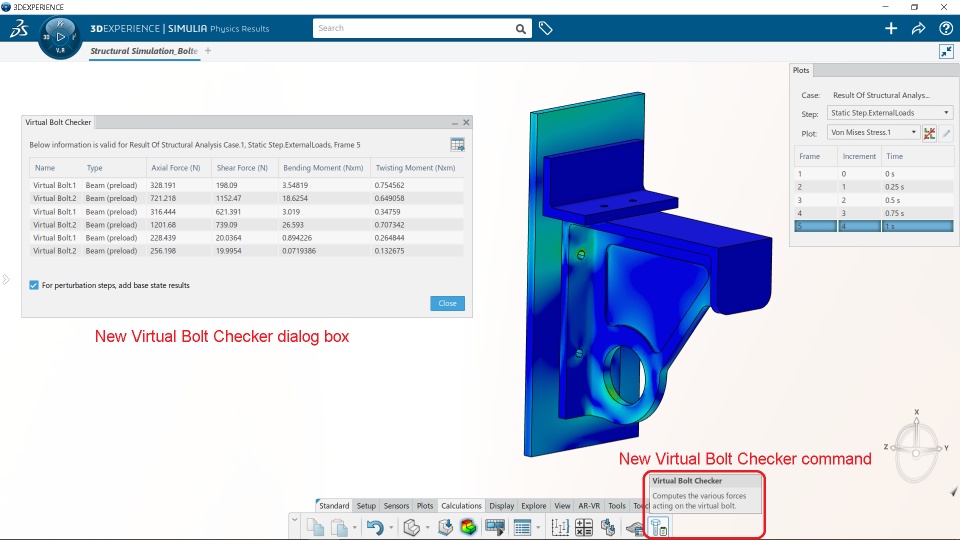Click the Plots panel title tab

coord(801,70)
